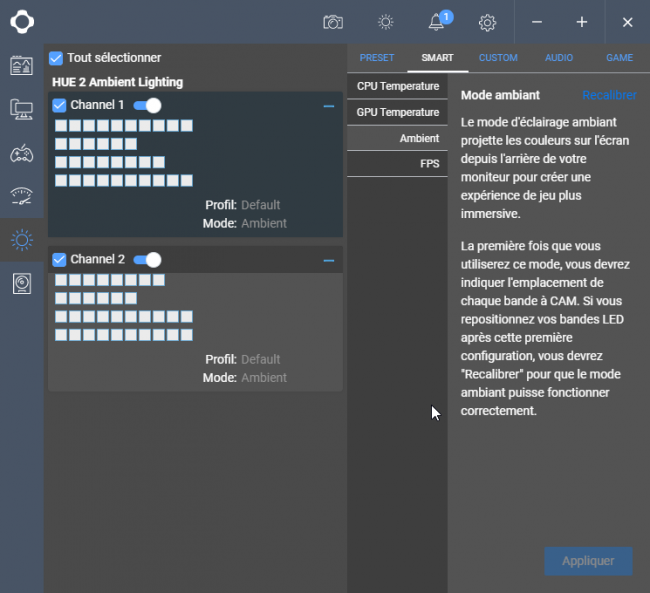
Task: Click the Recalibrer link
Action: tap(609, 95)
